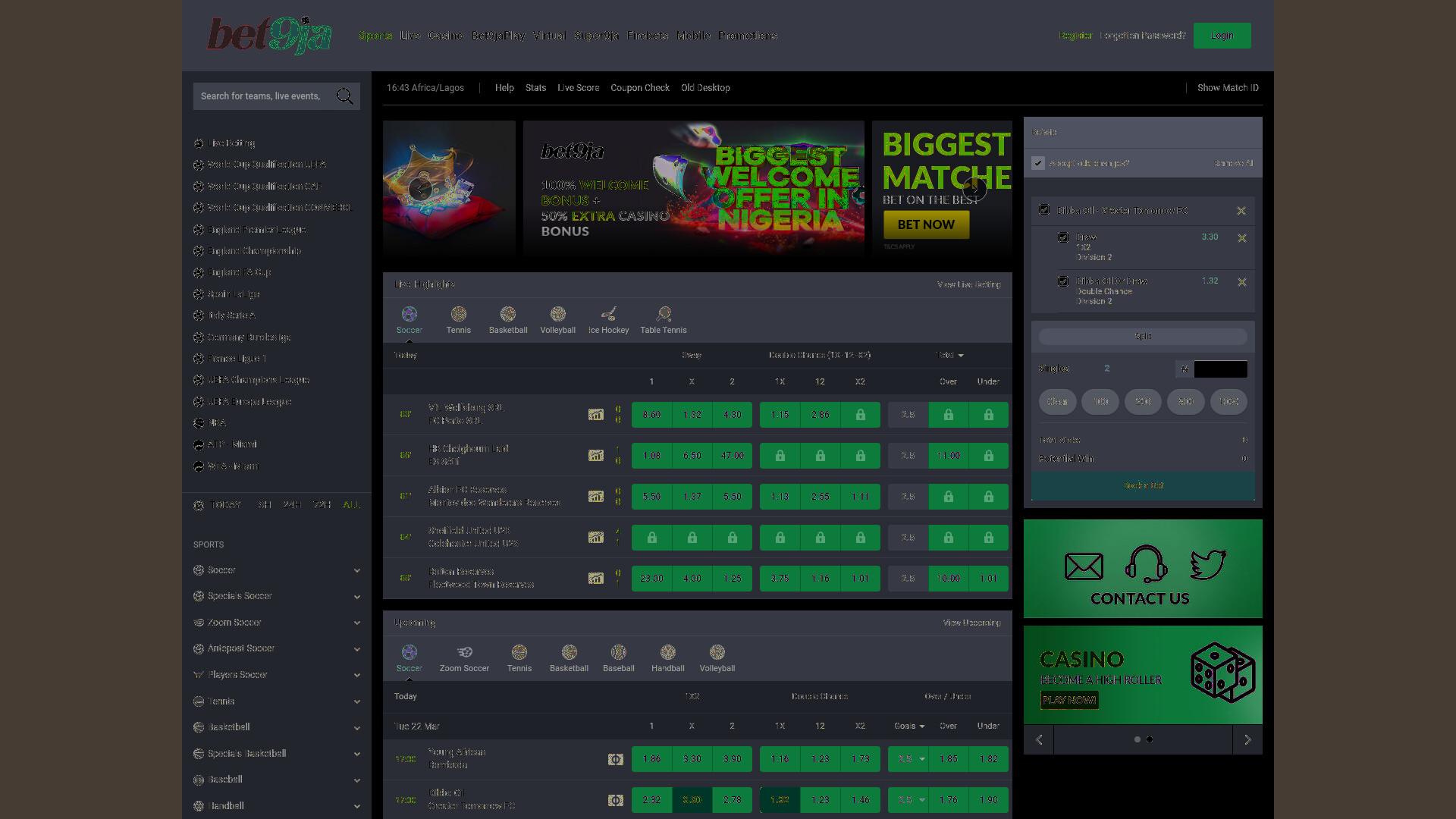1456x819 pixels.
Task: Click Split button in betslip
Action: [1143, 337]
